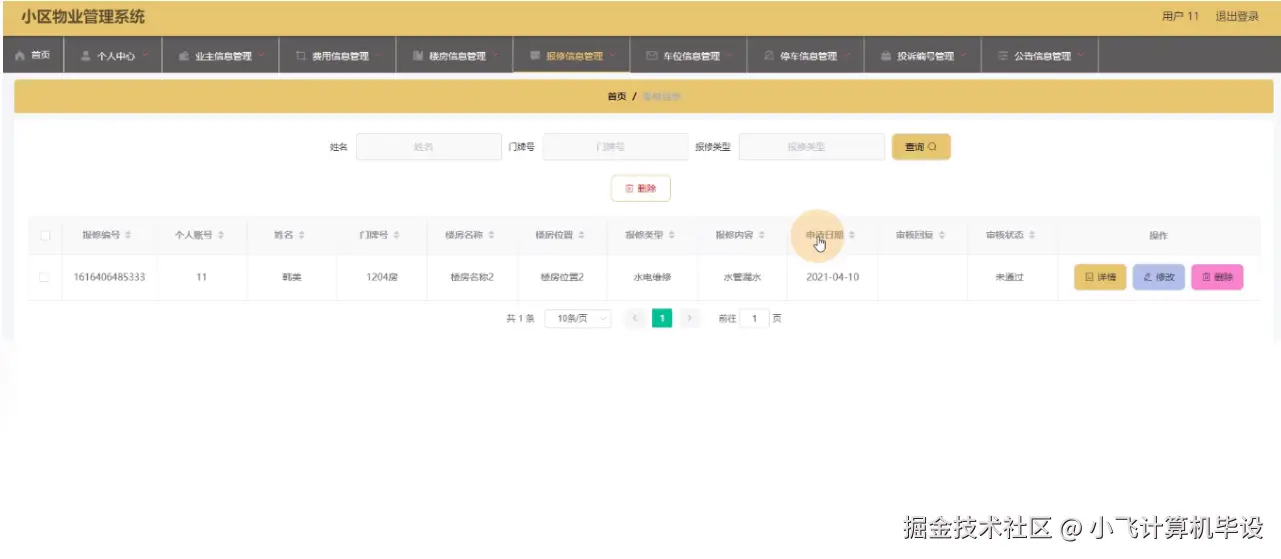The width and height of the screenshot is (1281, 559).
Task: Sort by 申请日期 column arrows
Action: (x=851, y=236)
